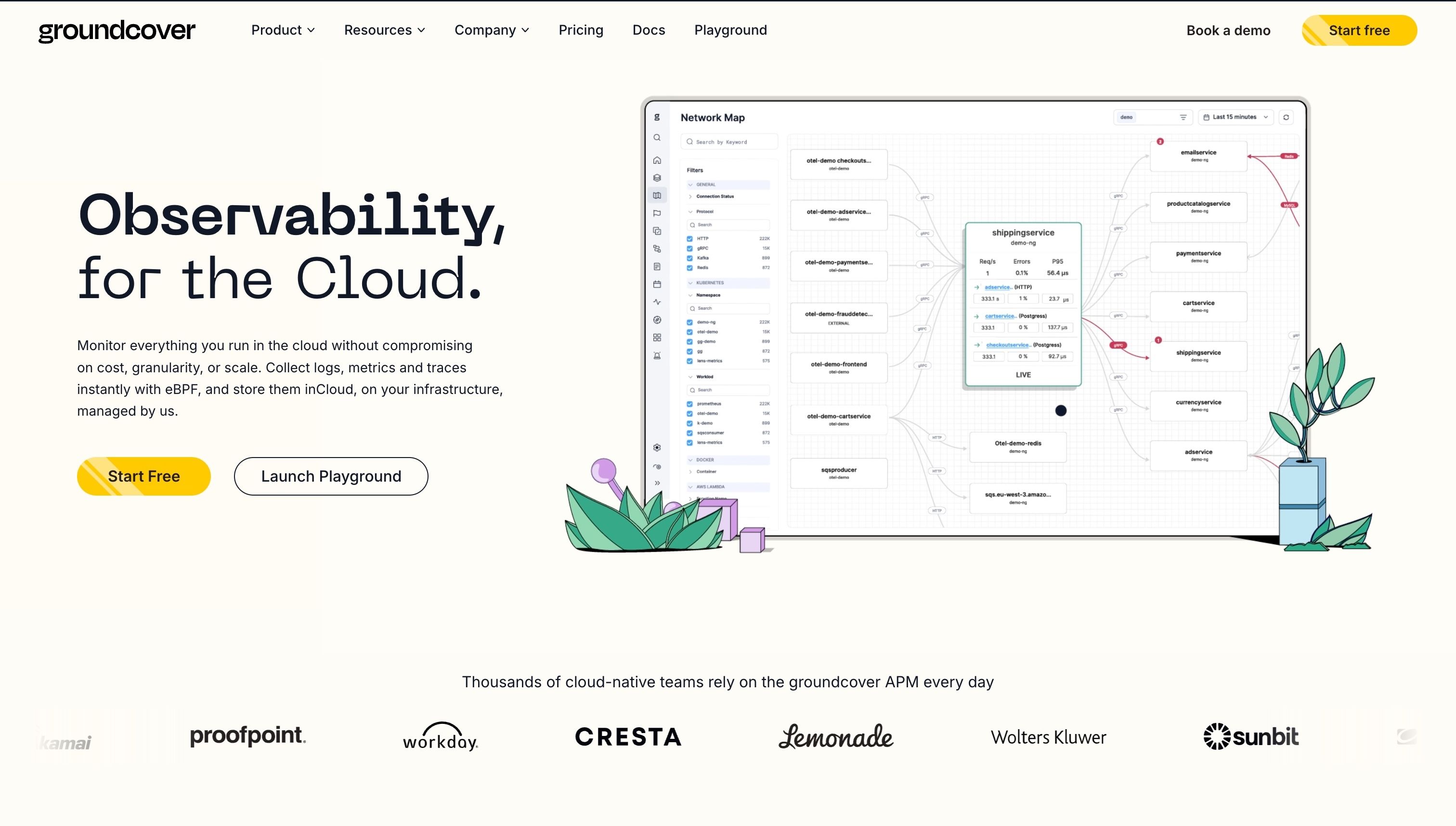Click the alert siren icon in the sidebar
The image size is (1456, 826).
[x=657, y=356]
